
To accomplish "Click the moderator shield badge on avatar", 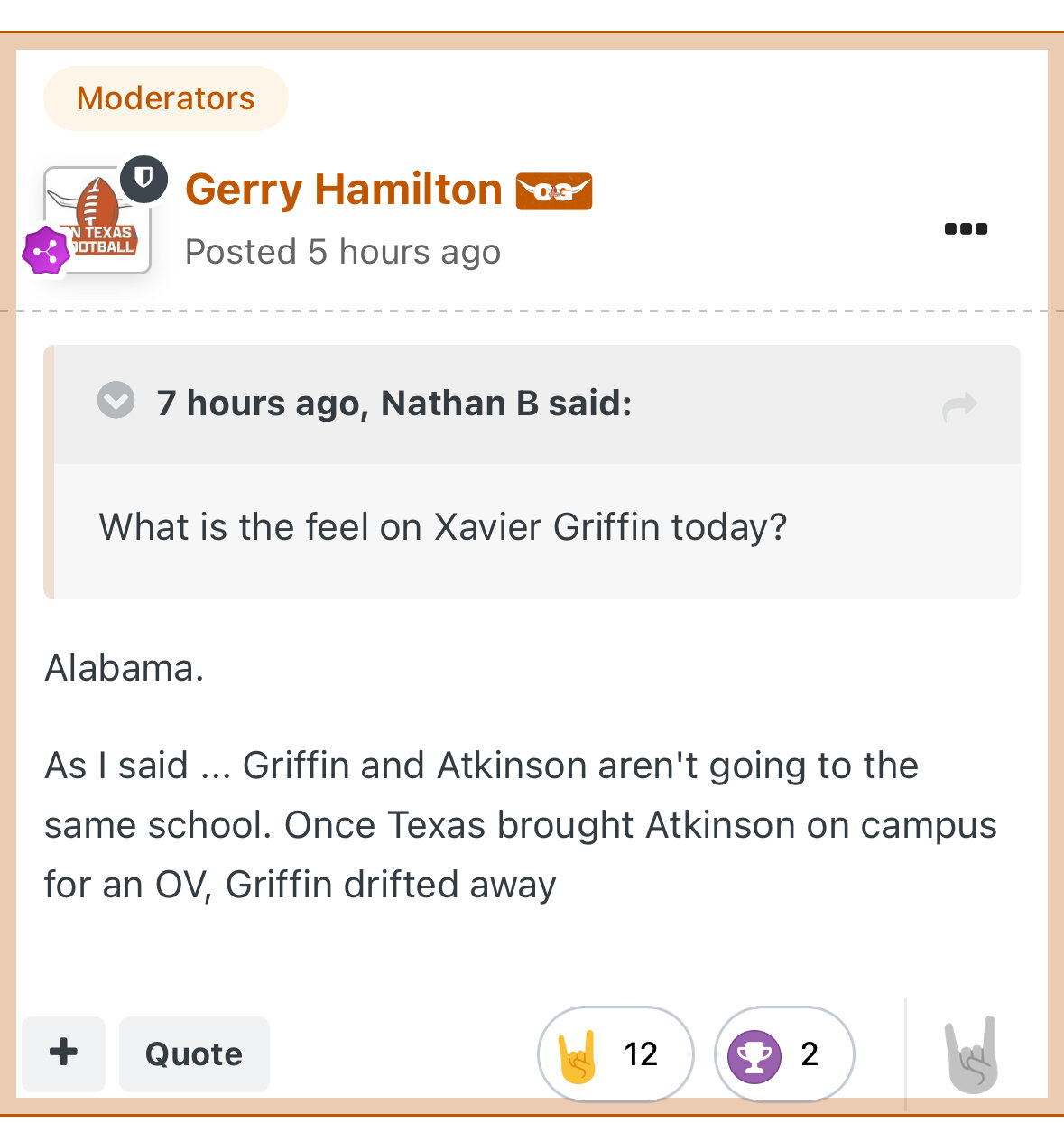I will [143, 179].
